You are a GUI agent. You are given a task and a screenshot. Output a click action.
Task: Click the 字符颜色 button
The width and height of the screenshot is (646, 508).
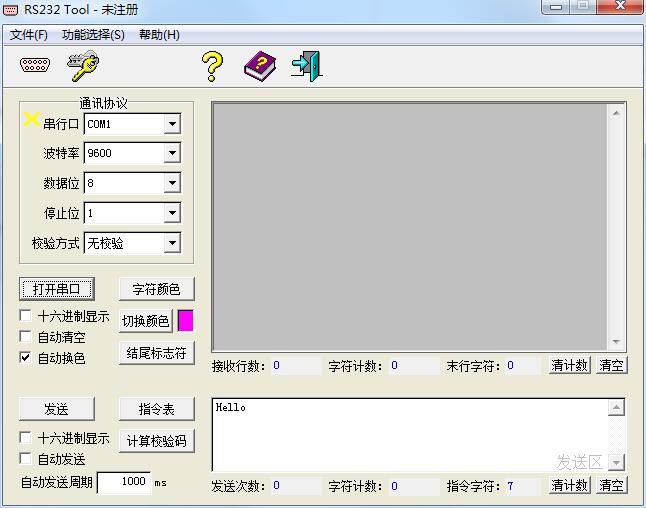(x=156, y=289)
